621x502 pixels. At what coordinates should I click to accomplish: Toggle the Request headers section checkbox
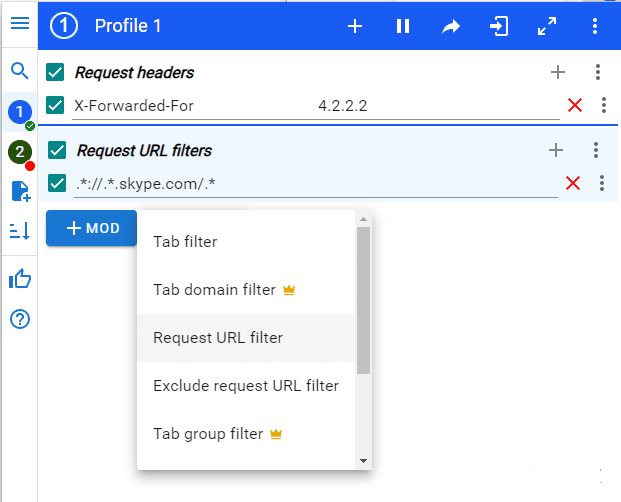coord(56,72)
